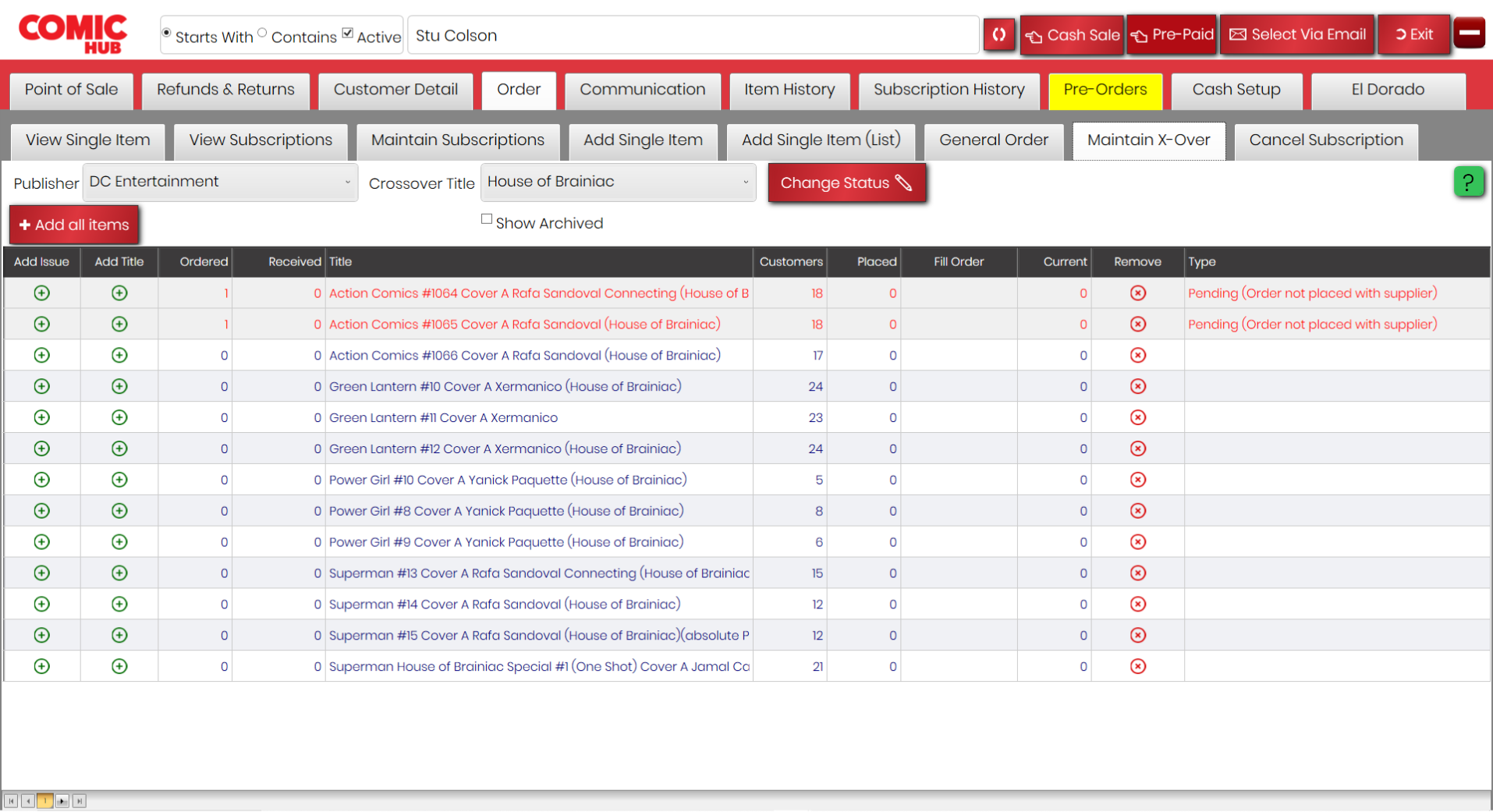Open El Dorado tab

click(x=1388, y=90)
